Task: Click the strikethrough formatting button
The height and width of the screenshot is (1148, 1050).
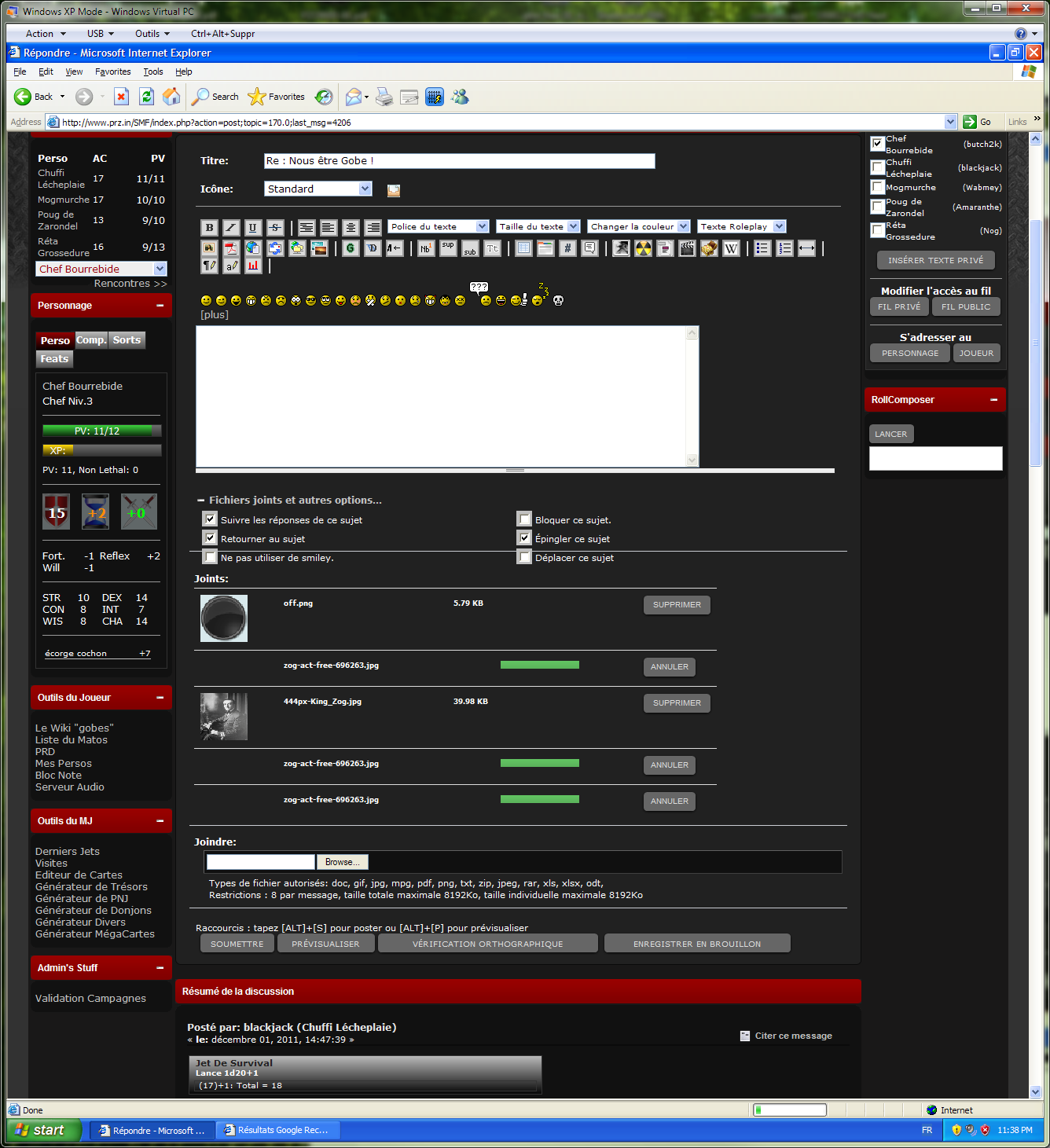Action: pyautogui.click(x=275, y=228)
